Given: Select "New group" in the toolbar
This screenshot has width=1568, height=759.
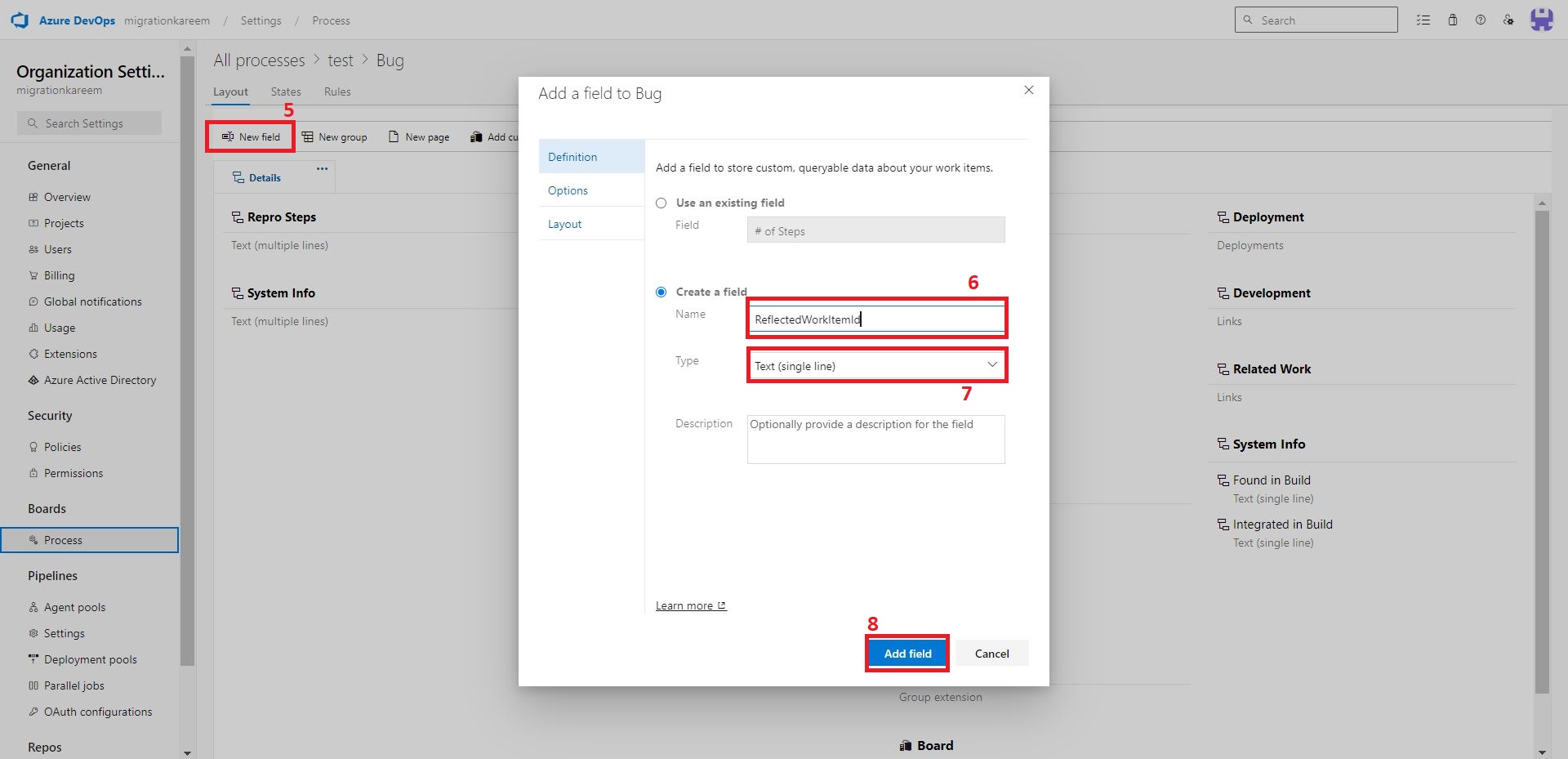Looking at the screenshot, I should click(x=335, y=136).
